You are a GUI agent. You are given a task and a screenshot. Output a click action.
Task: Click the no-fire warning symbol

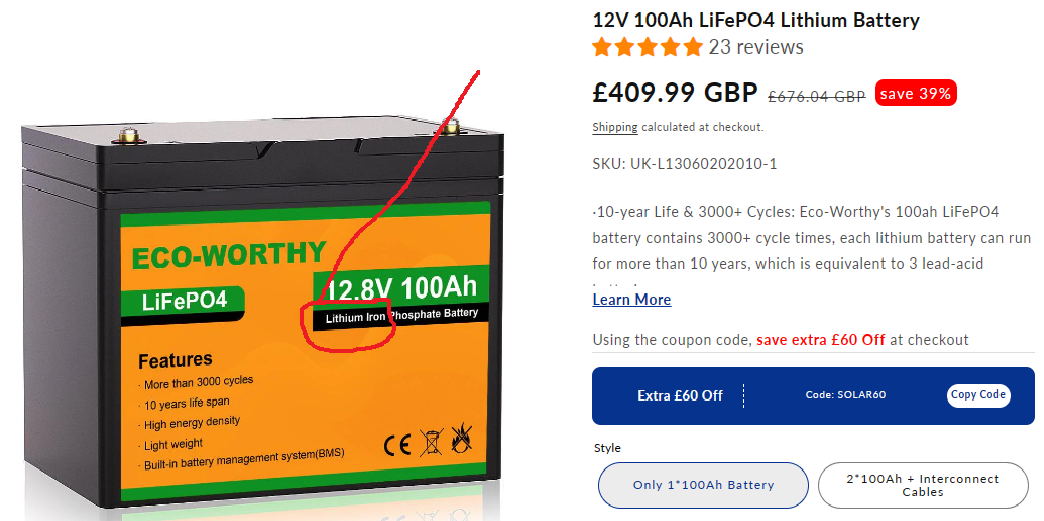pyautogui.click(x=461, y=439)
